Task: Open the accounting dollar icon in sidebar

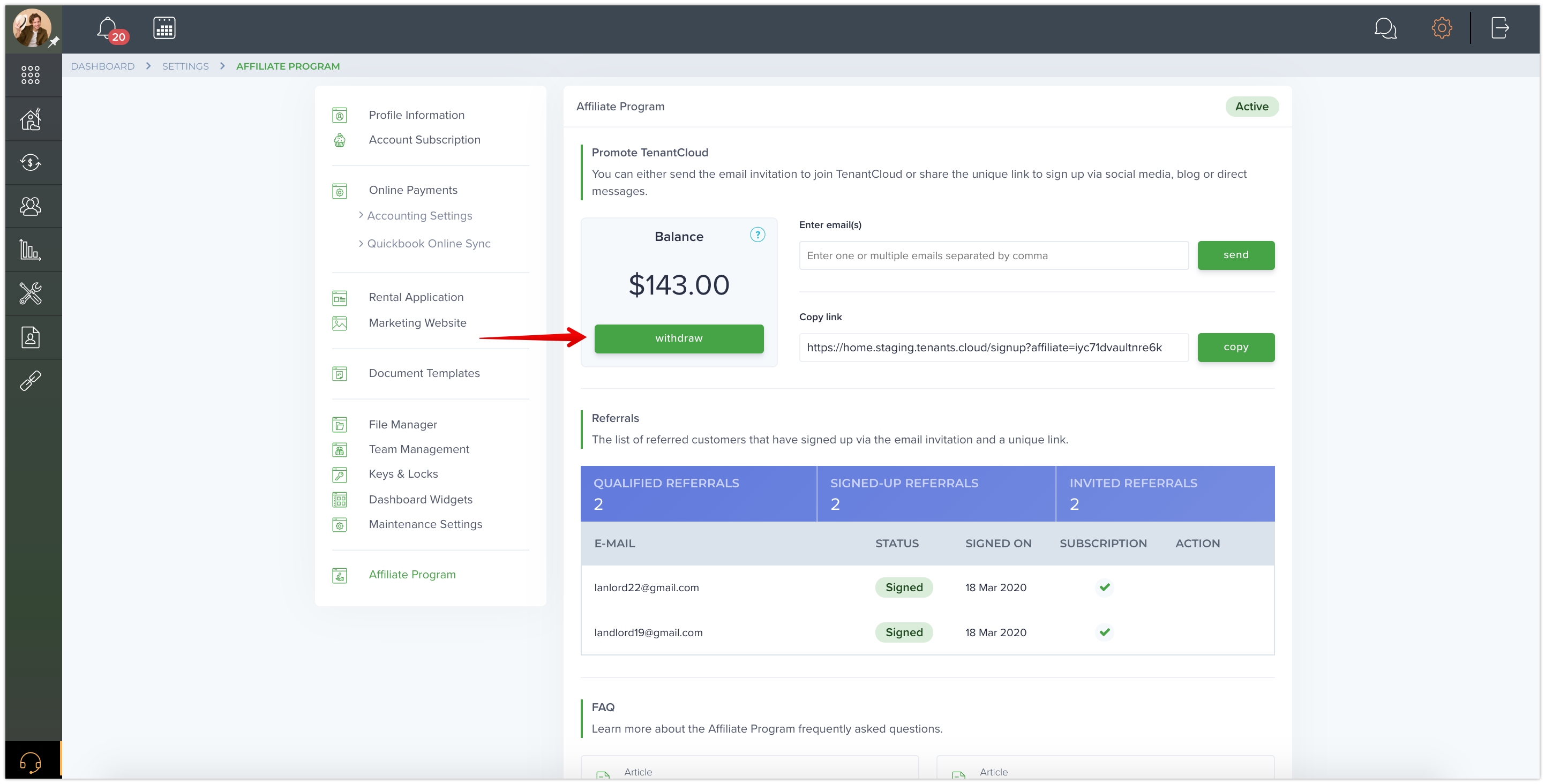Action: click(x=31, y=162)
